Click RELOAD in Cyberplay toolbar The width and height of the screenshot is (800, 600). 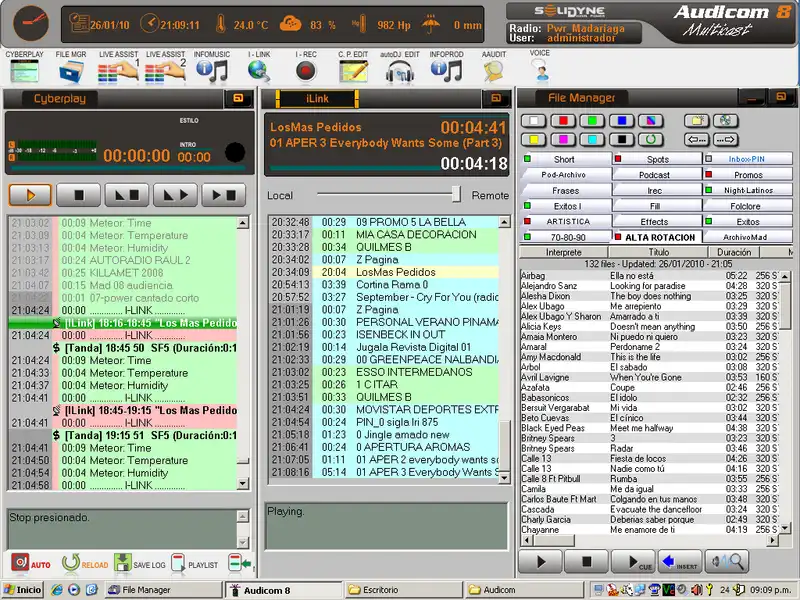point(84,563)
